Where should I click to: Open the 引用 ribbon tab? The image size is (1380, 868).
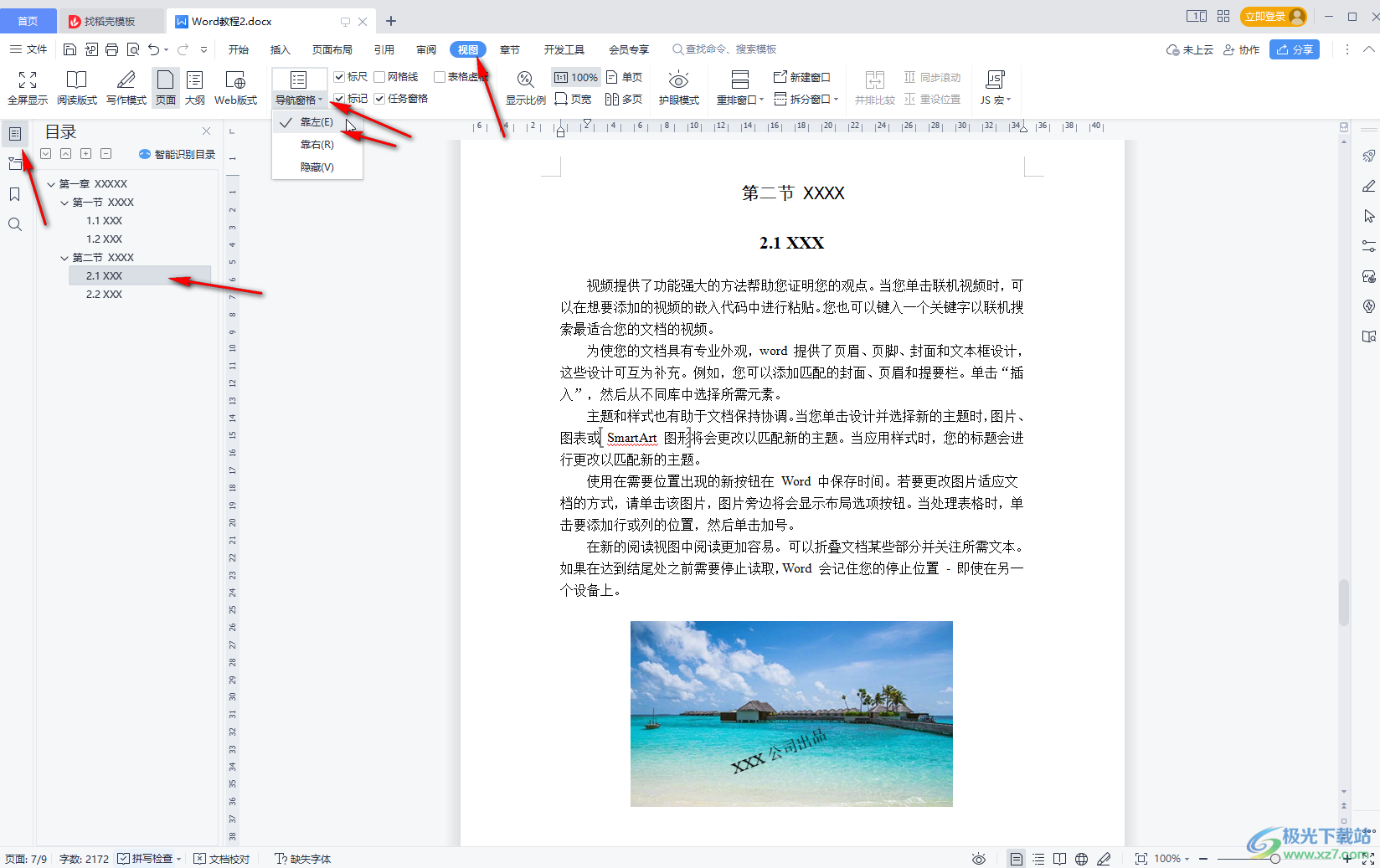pyautogui.click(x=384, y=49)
